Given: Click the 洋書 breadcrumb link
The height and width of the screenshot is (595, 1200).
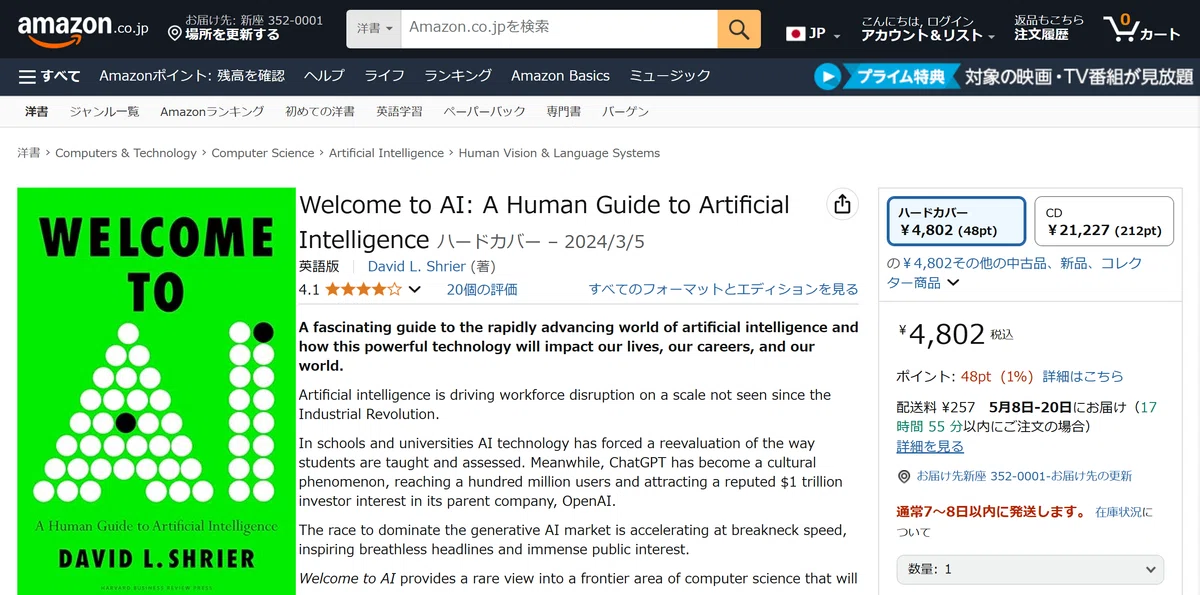Looking at the screenshot, I should coord(29,153).
